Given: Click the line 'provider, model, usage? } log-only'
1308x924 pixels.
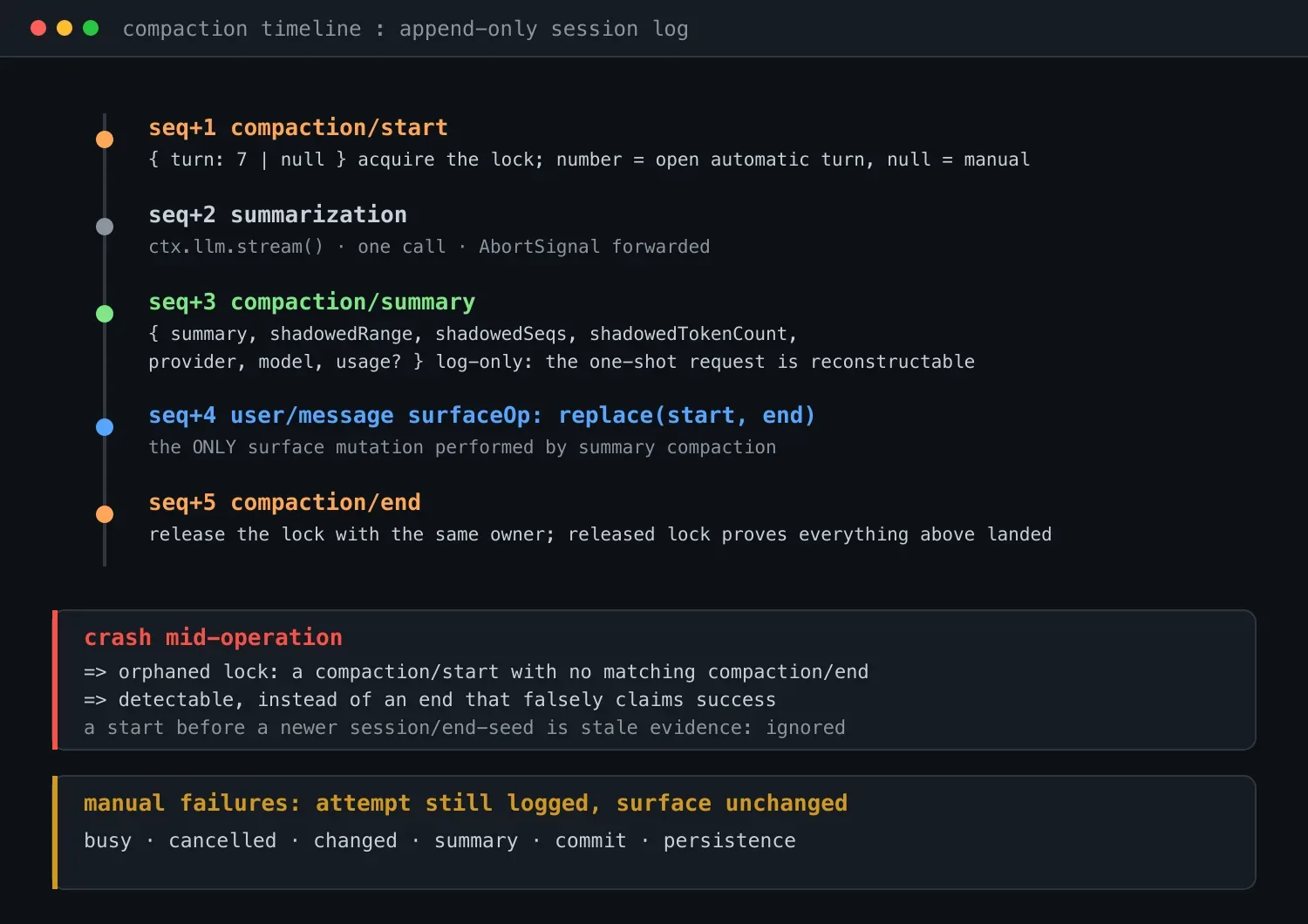Looking at the screenshot, I should pos(562,362).
